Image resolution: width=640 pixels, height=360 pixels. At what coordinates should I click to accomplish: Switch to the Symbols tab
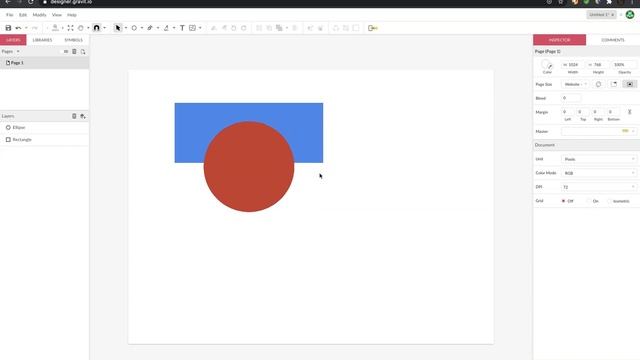point(73,40)
